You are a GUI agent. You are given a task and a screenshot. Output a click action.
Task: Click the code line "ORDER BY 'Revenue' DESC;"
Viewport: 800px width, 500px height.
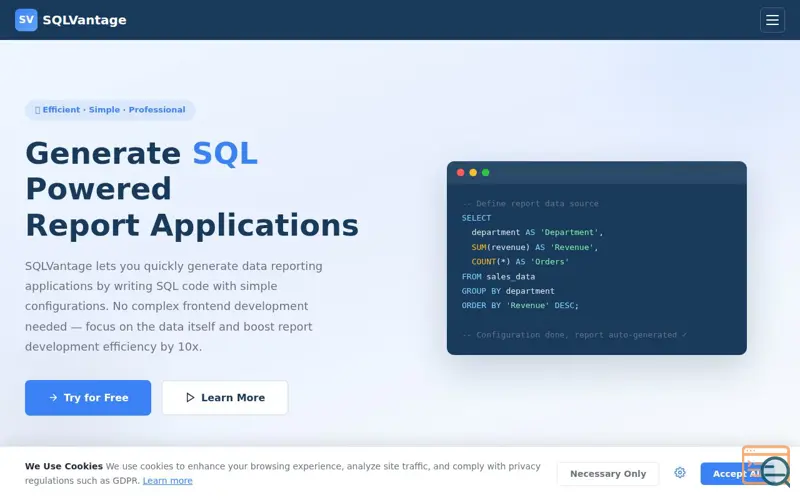pyautogui.click(x=520, y=305)
